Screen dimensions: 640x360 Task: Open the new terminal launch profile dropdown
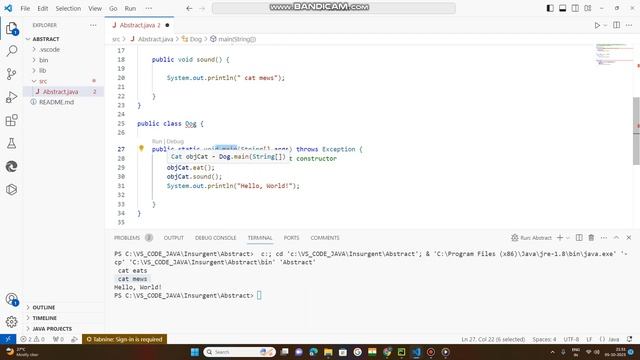coord(568,238)
